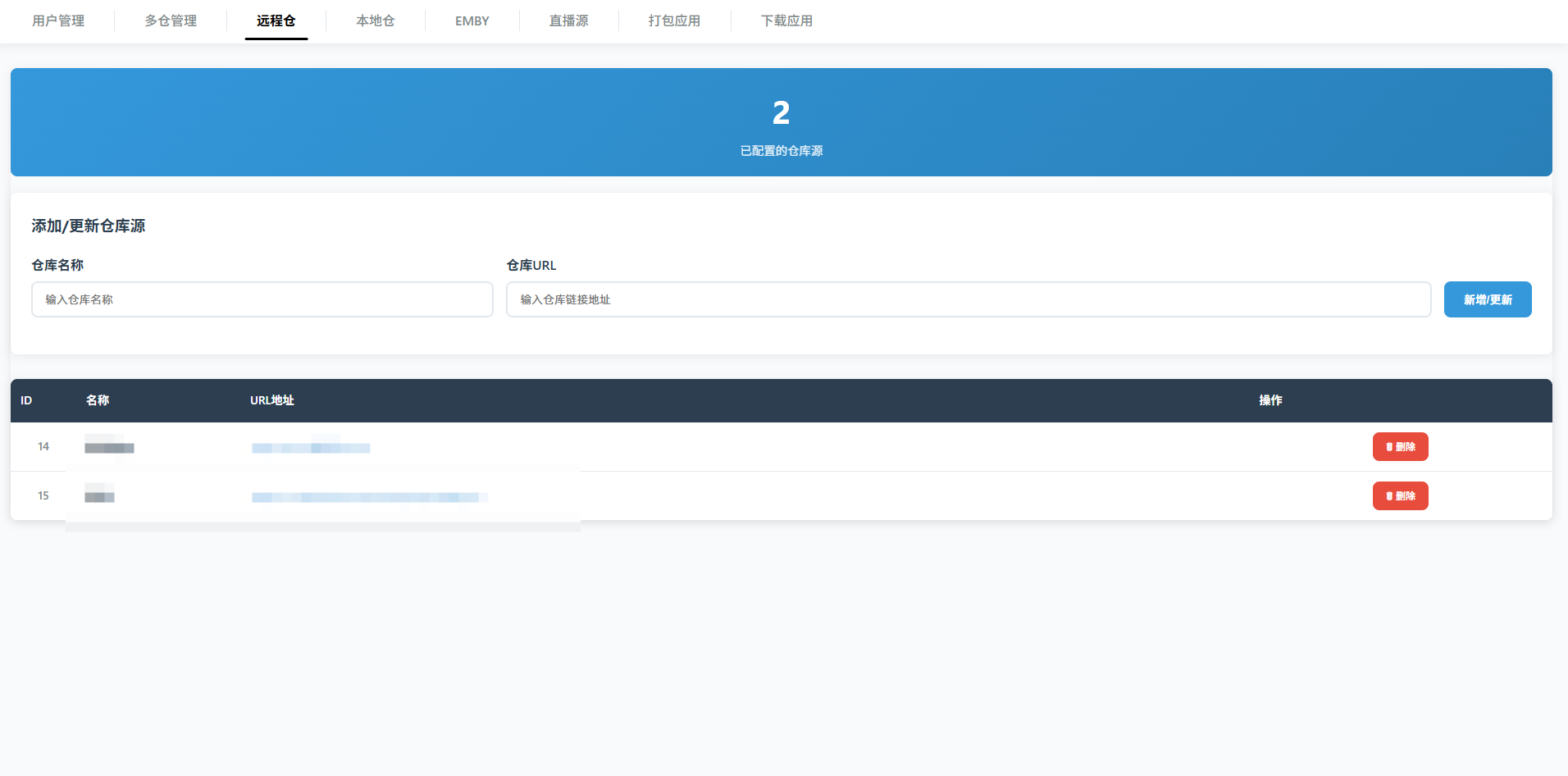Switch to the 直播源 tab
Viewport: 1568px width, 776px height.
point(568,21)
